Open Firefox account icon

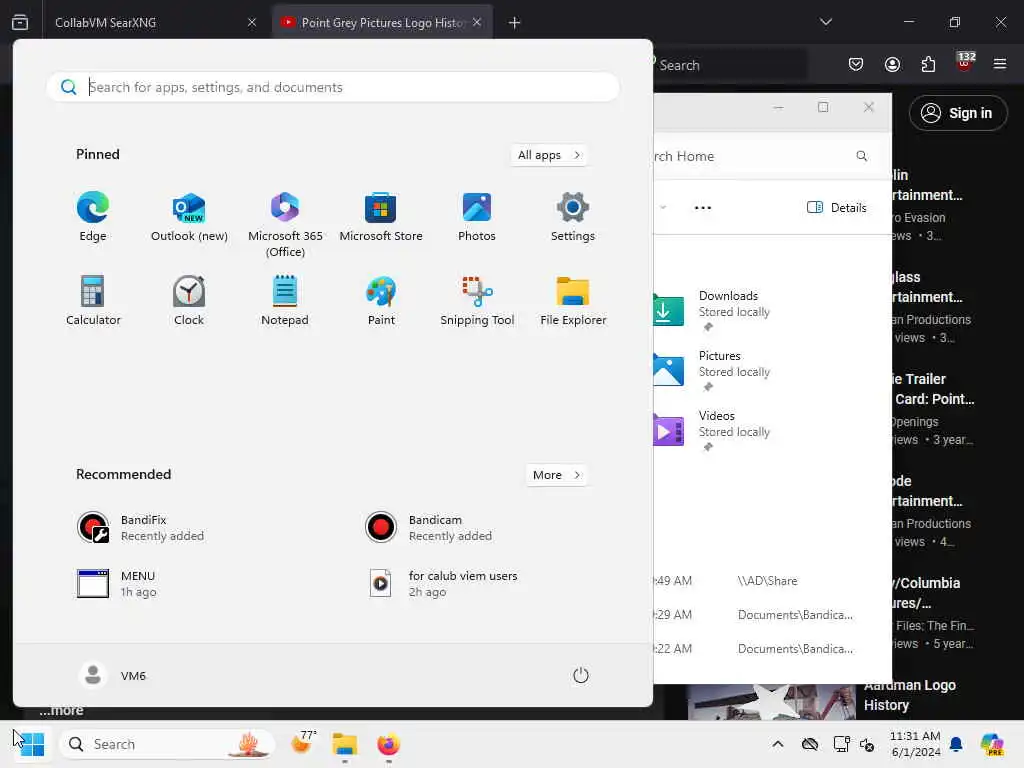click(x=892, y=64)
